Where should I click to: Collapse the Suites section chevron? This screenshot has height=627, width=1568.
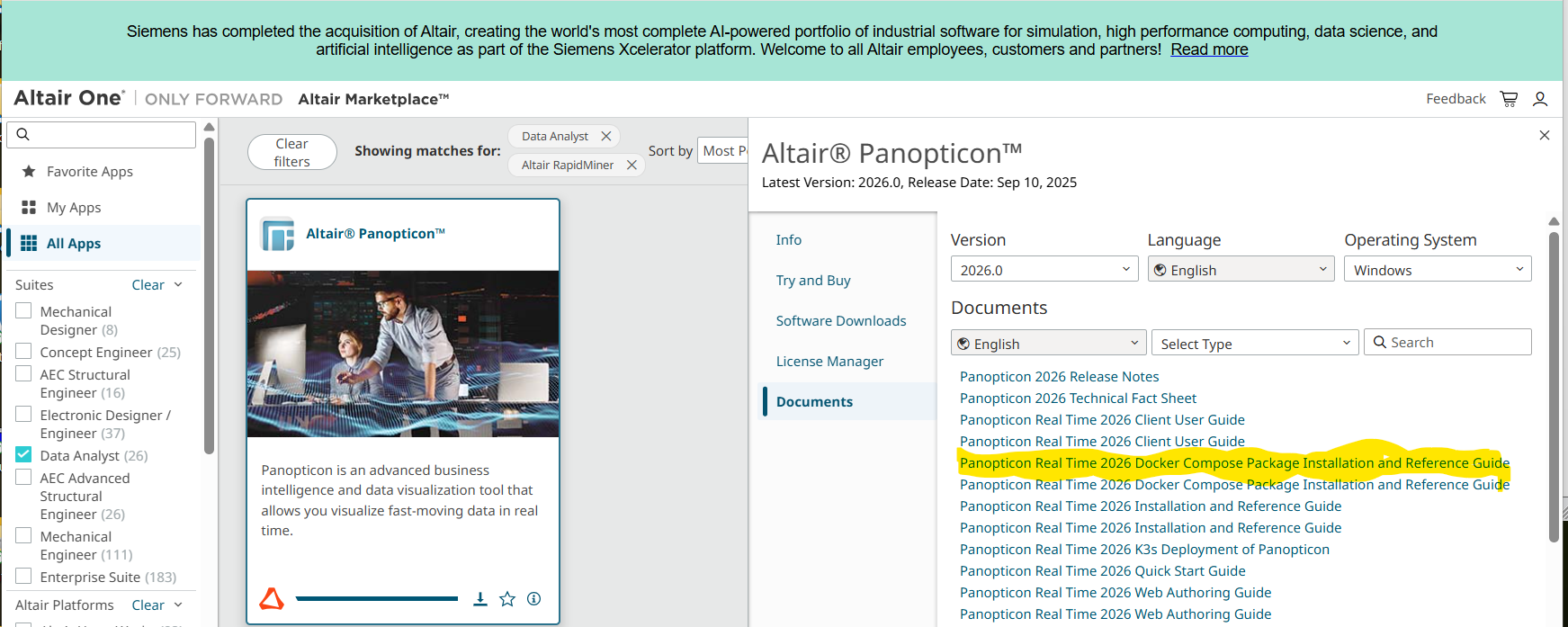(x=178, y=284)
